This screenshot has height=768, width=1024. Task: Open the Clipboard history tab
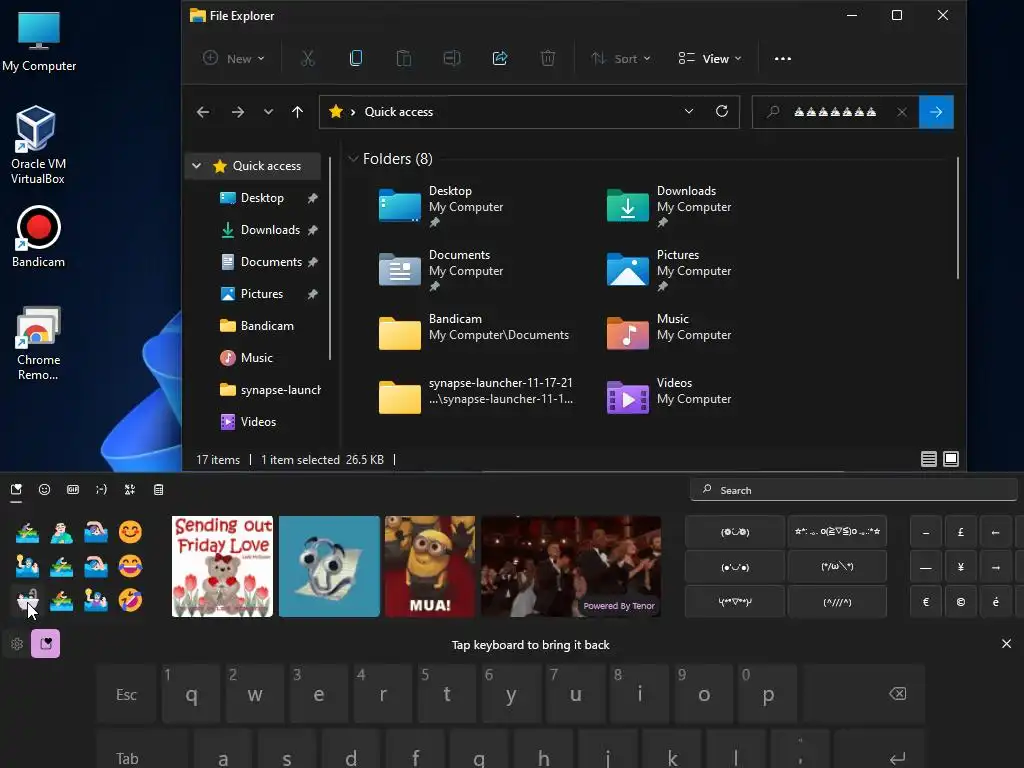tap(159, 490)
